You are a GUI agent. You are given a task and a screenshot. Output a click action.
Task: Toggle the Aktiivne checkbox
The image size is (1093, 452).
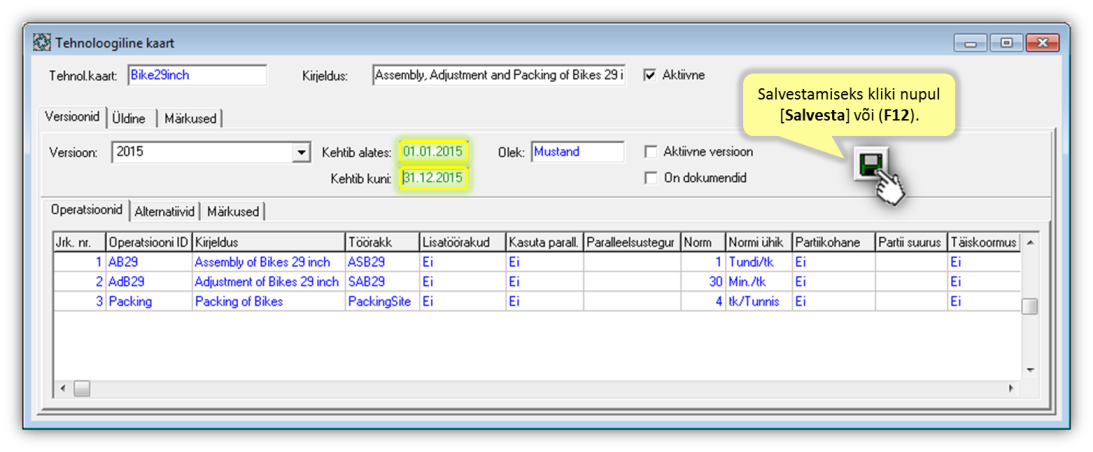point(650,75)
